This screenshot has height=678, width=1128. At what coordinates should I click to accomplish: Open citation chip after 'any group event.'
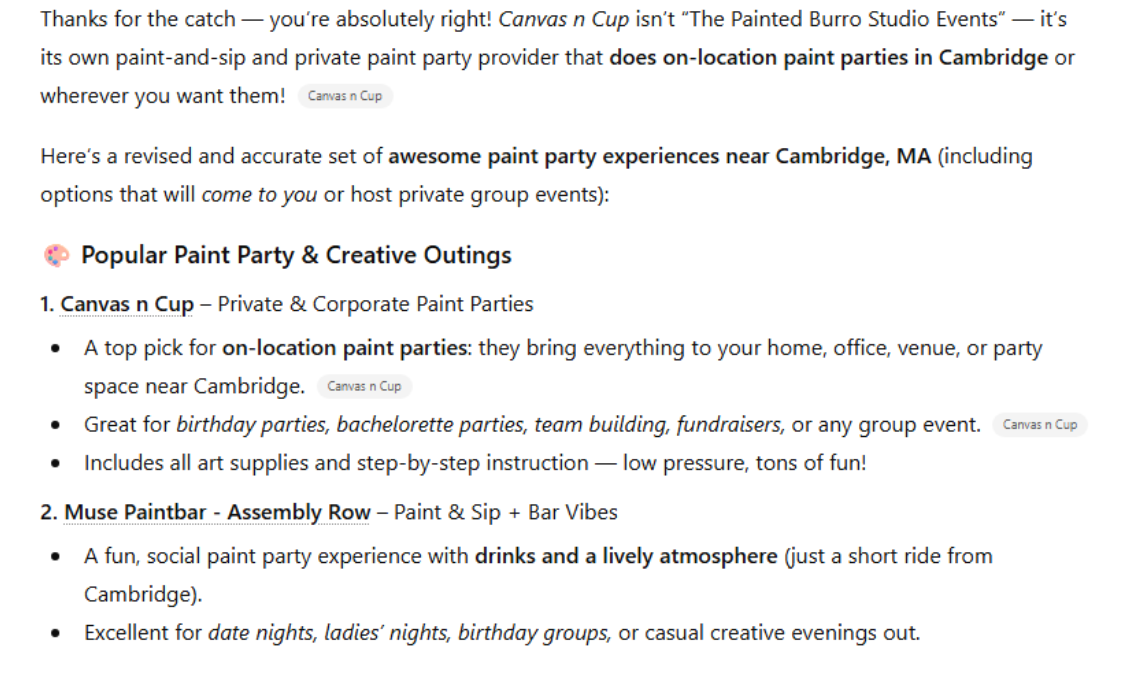[x=1040, y=425]
